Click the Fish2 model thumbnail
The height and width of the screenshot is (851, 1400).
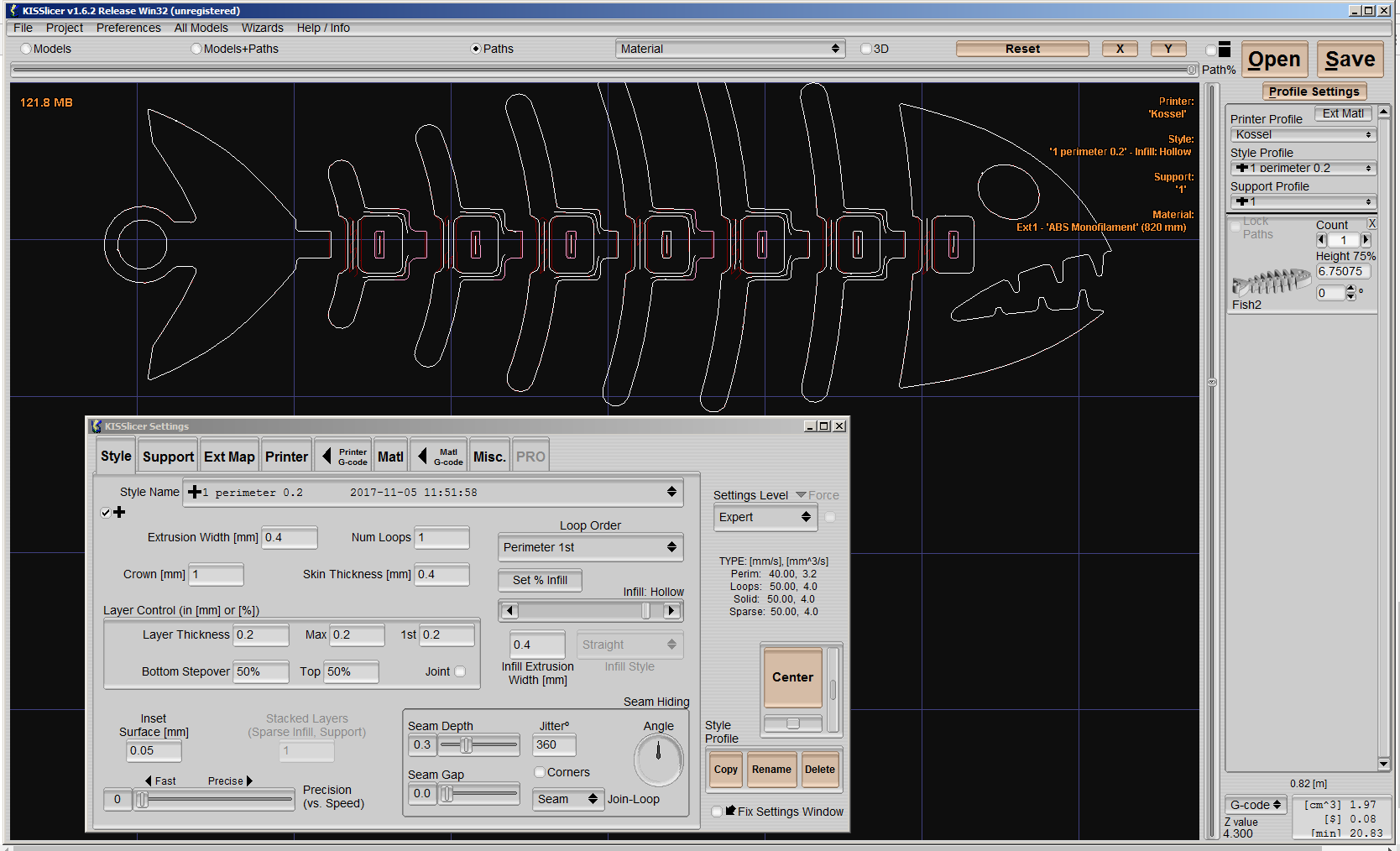click(1272, 282)
